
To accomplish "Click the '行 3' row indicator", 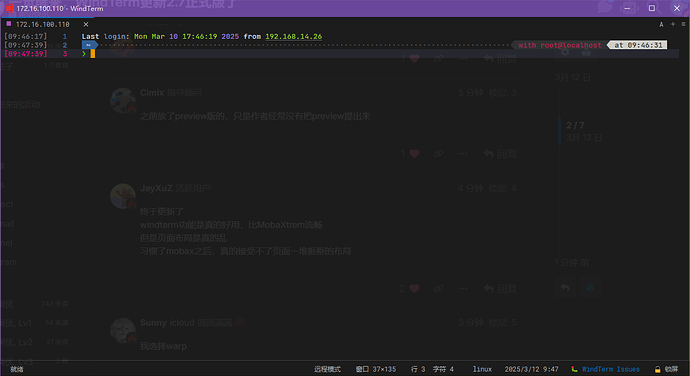I will (x=418, y=369).
